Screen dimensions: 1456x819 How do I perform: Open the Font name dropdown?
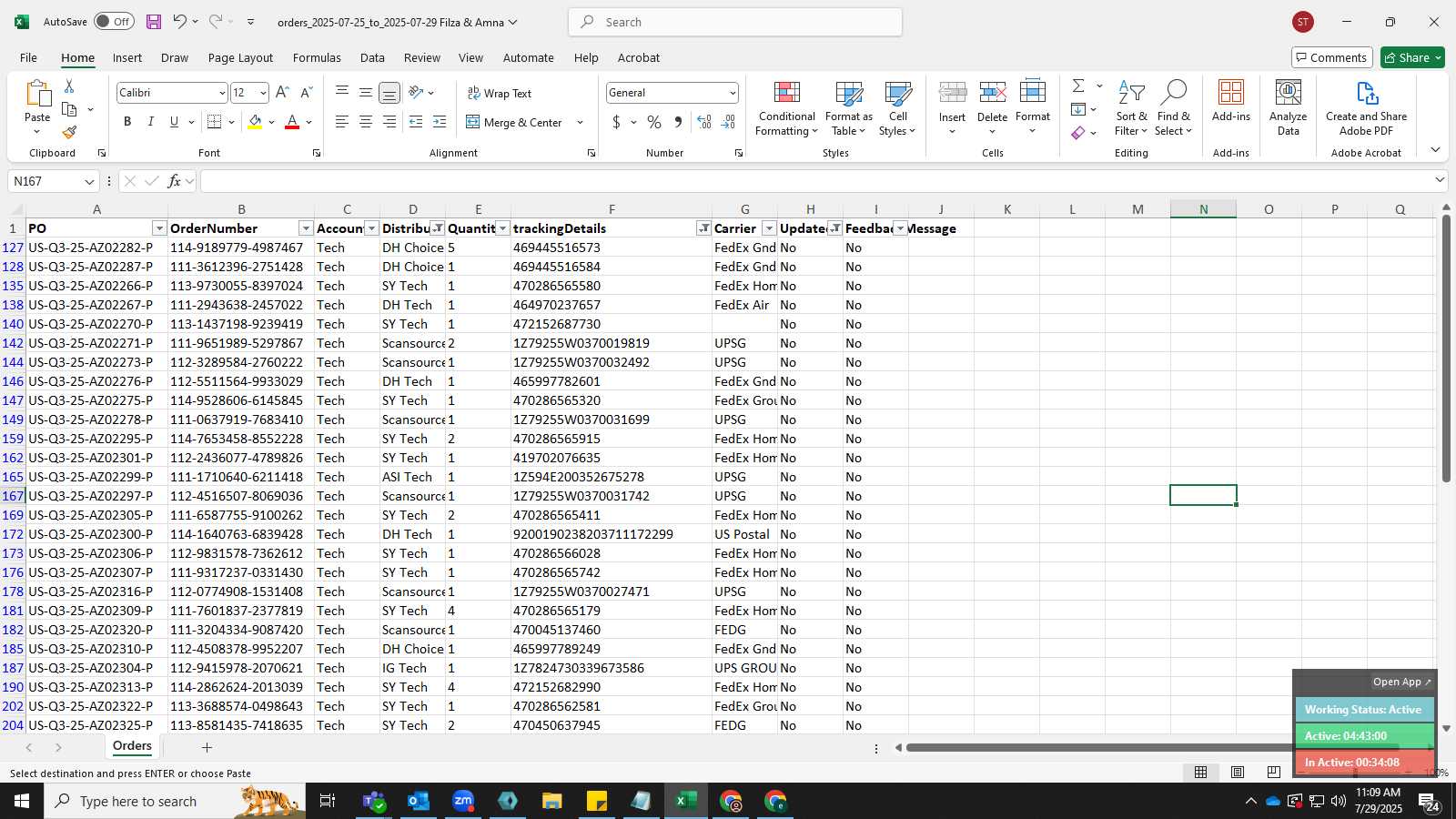(x=221, y=93)
